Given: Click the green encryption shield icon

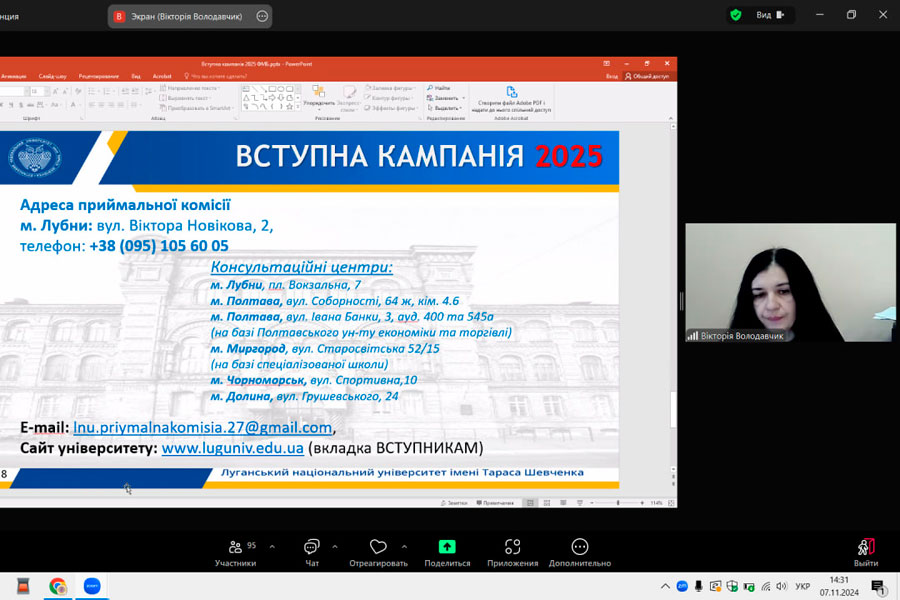Looking at the screenshot, I should point(736,15).
